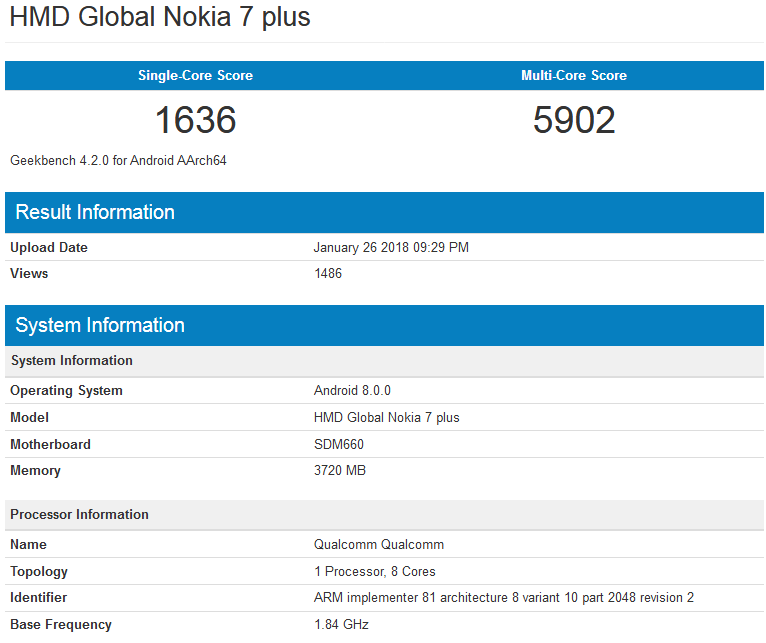Click the Views label
766x643 pixels.
point(29,273)
